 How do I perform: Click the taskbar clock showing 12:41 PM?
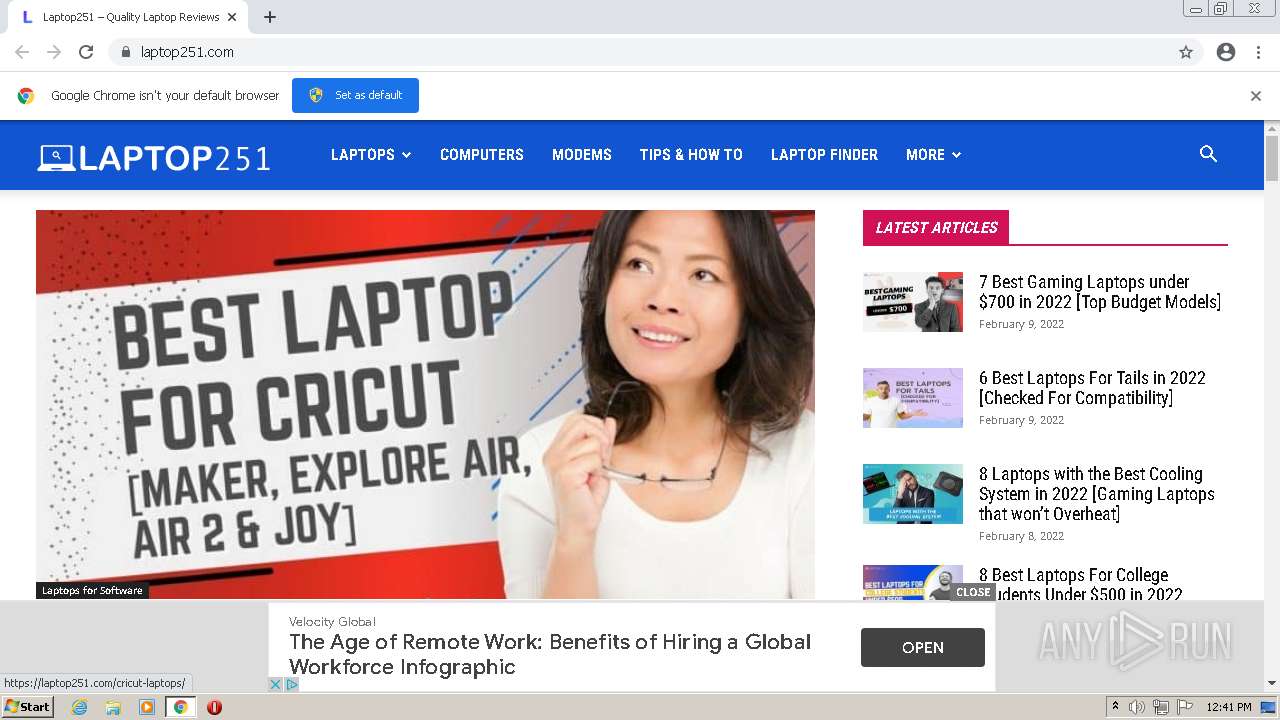1229,707
